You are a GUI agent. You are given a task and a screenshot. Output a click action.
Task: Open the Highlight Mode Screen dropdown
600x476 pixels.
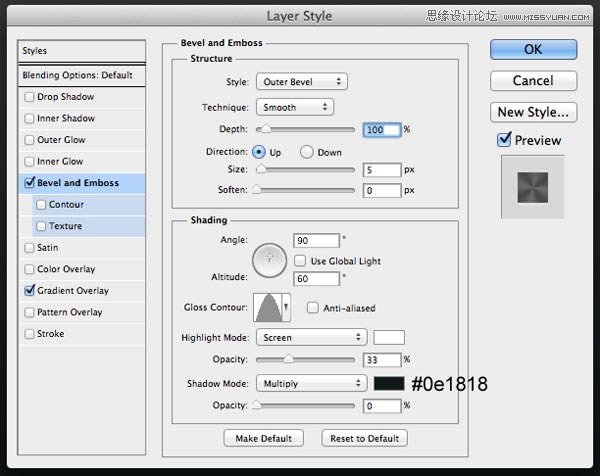[x=311, y=338]
